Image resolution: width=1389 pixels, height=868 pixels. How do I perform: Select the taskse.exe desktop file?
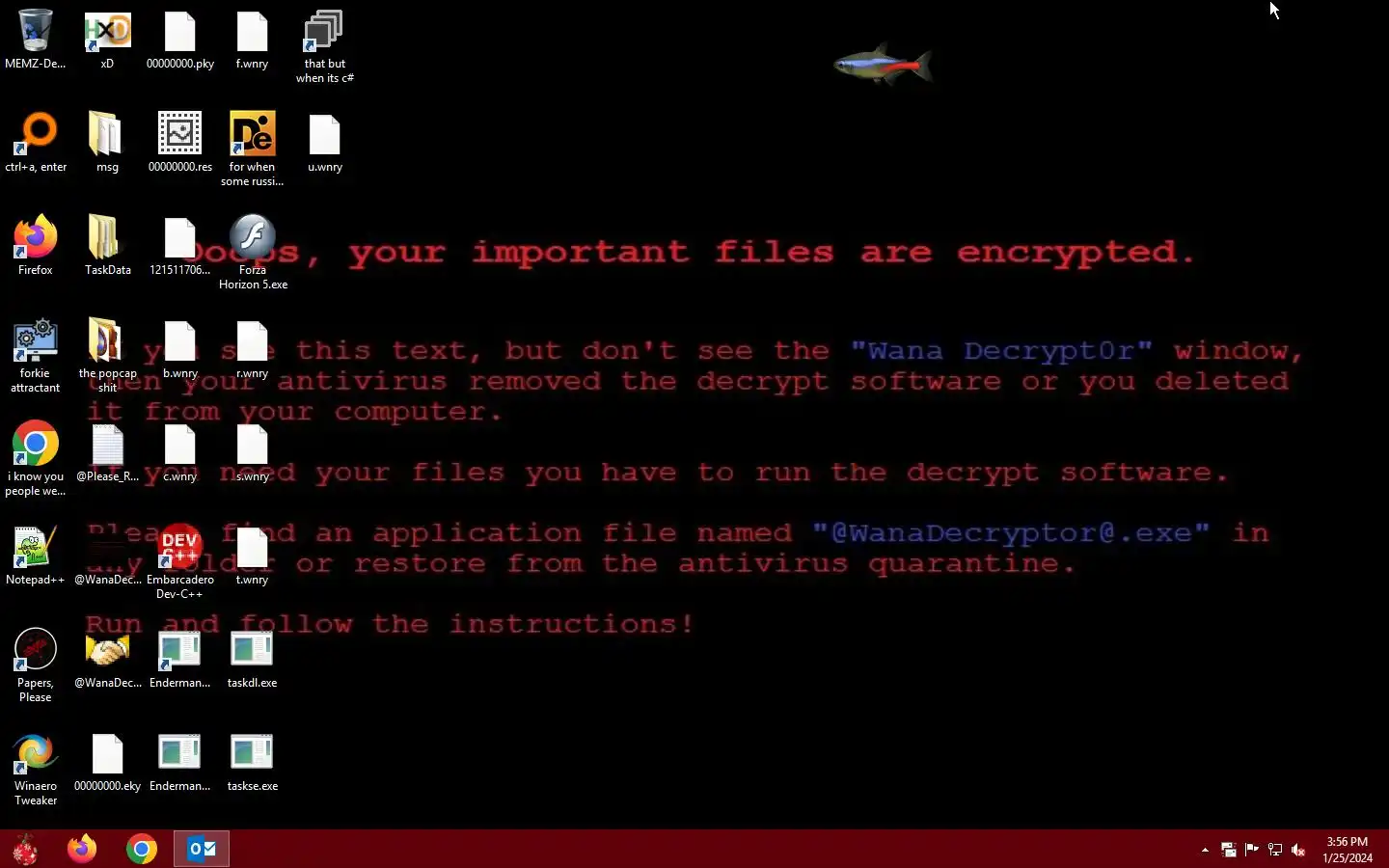pos(253,762)
